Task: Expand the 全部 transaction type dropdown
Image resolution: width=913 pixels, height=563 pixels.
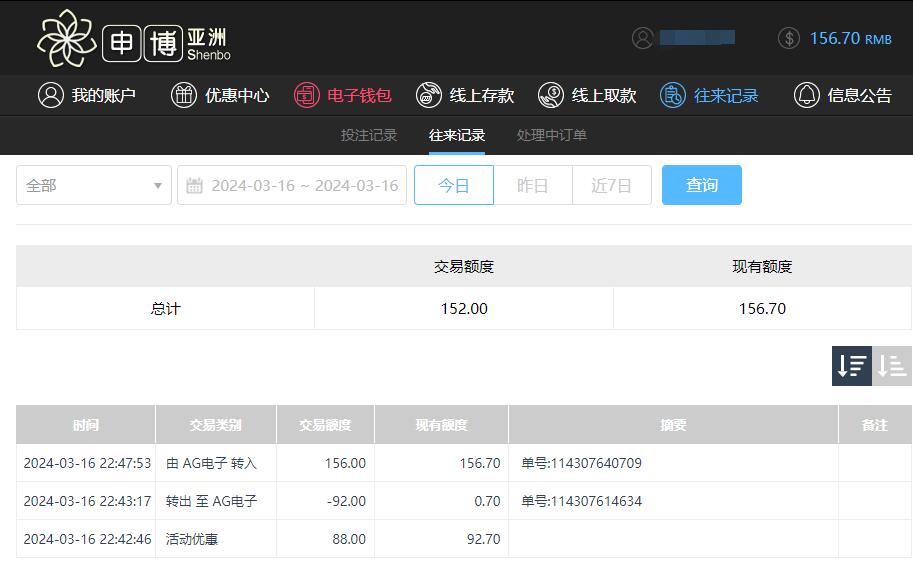Action: tap(94, 185)
